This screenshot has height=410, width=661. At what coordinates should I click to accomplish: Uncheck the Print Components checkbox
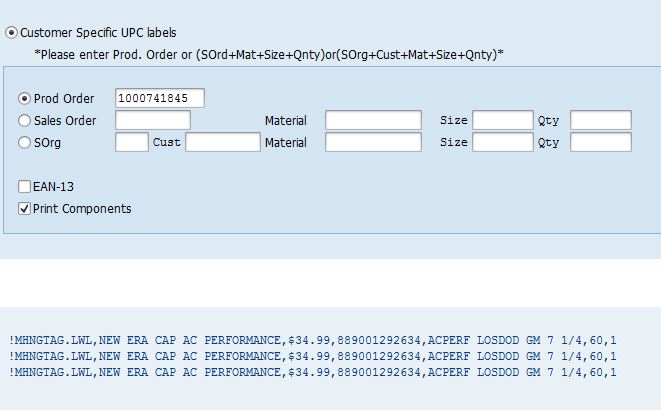pos(25,209)
